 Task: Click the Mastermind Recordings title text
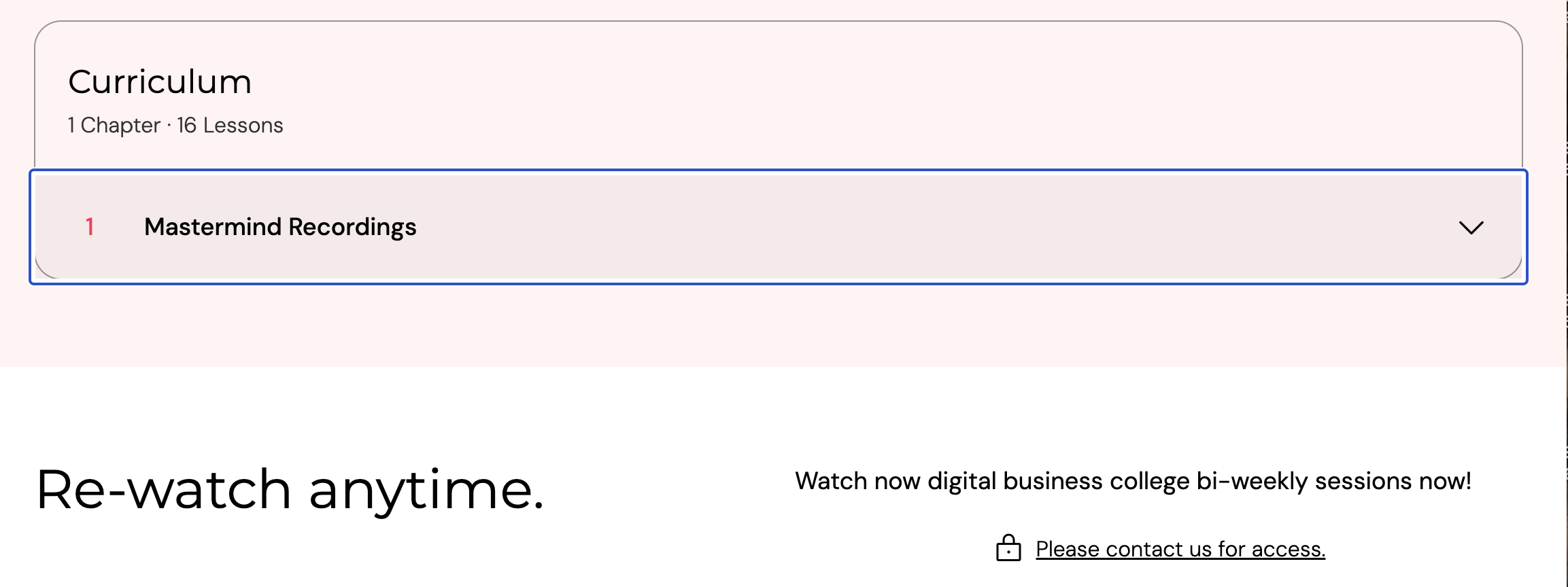[x=280, y=227]
